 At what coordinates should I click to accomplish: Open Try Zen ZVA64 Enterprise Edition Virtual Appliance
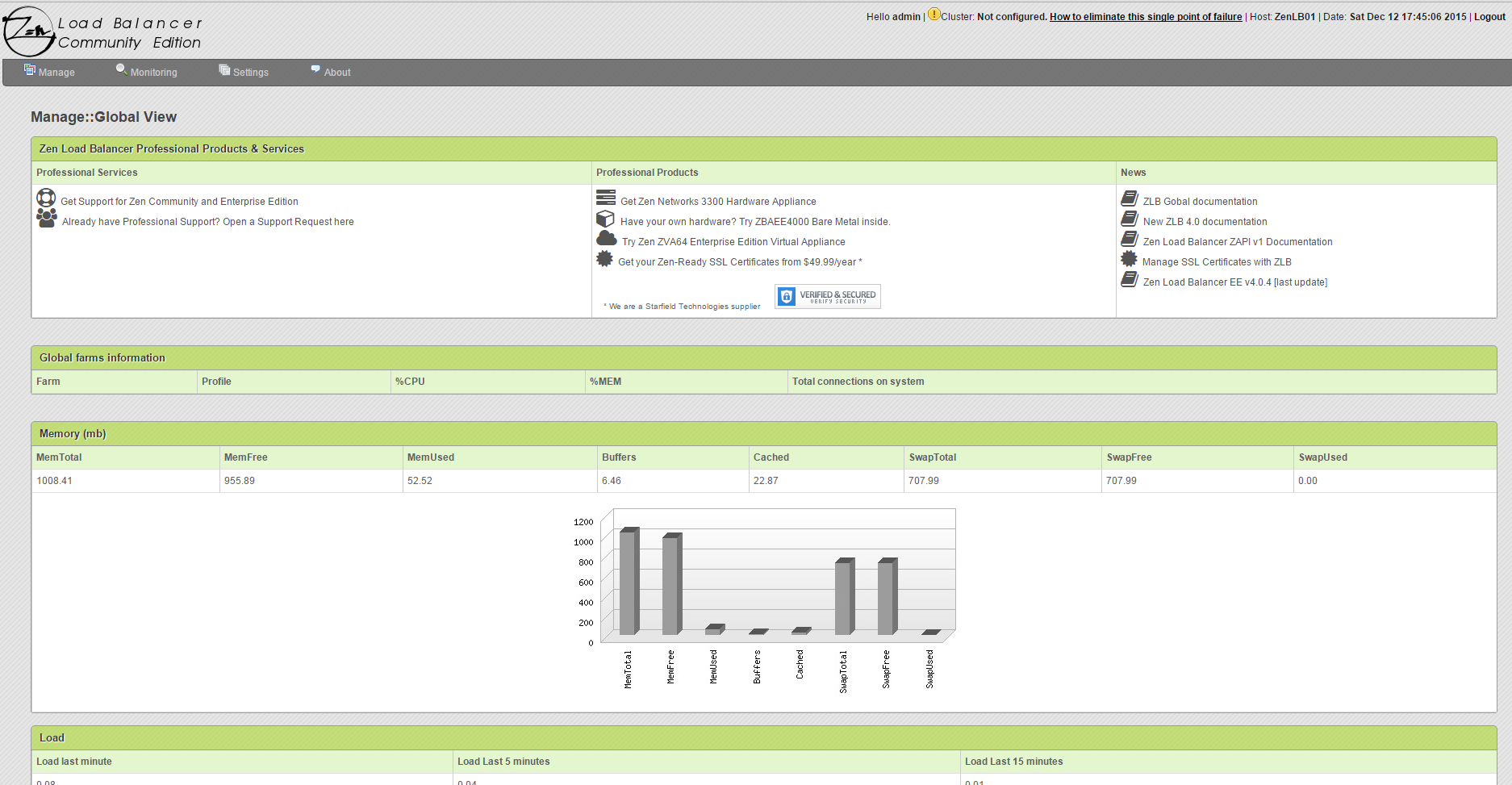733,242
